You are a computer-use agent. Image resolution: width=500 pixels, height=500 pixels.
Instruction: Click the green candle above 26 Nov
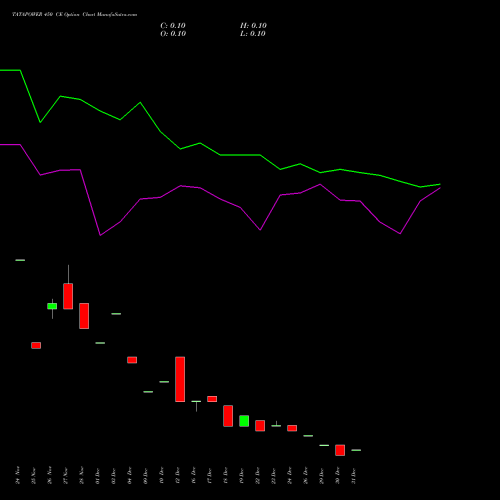pyautogui.click(x=52, y=306)
